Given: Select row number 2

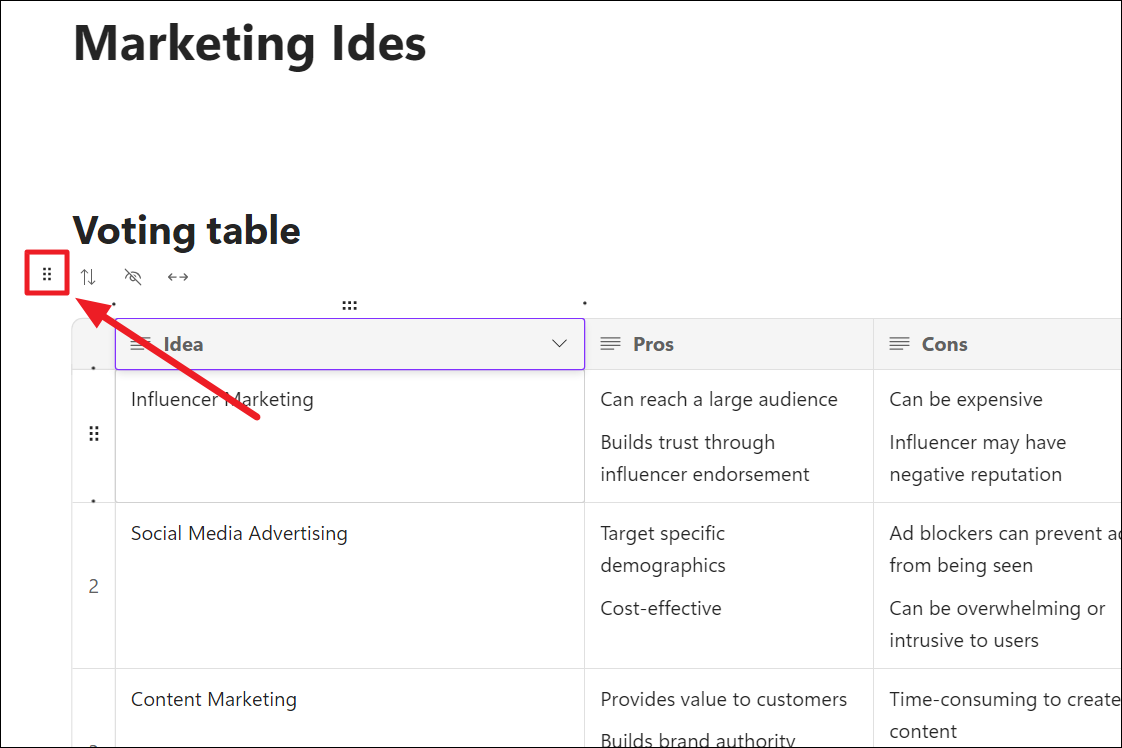Looking at the screenshot, I should click(94, 586).
